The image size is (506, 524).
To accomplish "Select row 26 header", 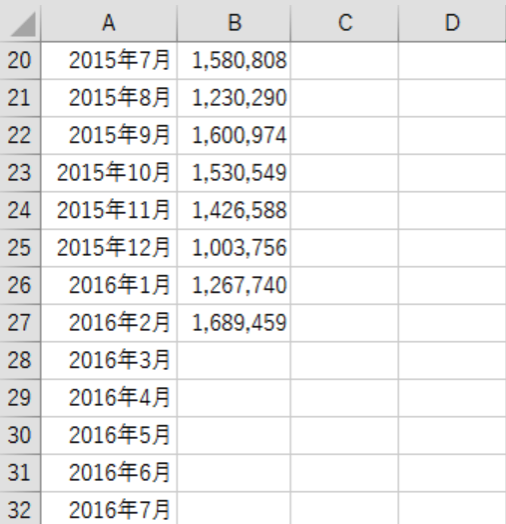I will 20,285.
